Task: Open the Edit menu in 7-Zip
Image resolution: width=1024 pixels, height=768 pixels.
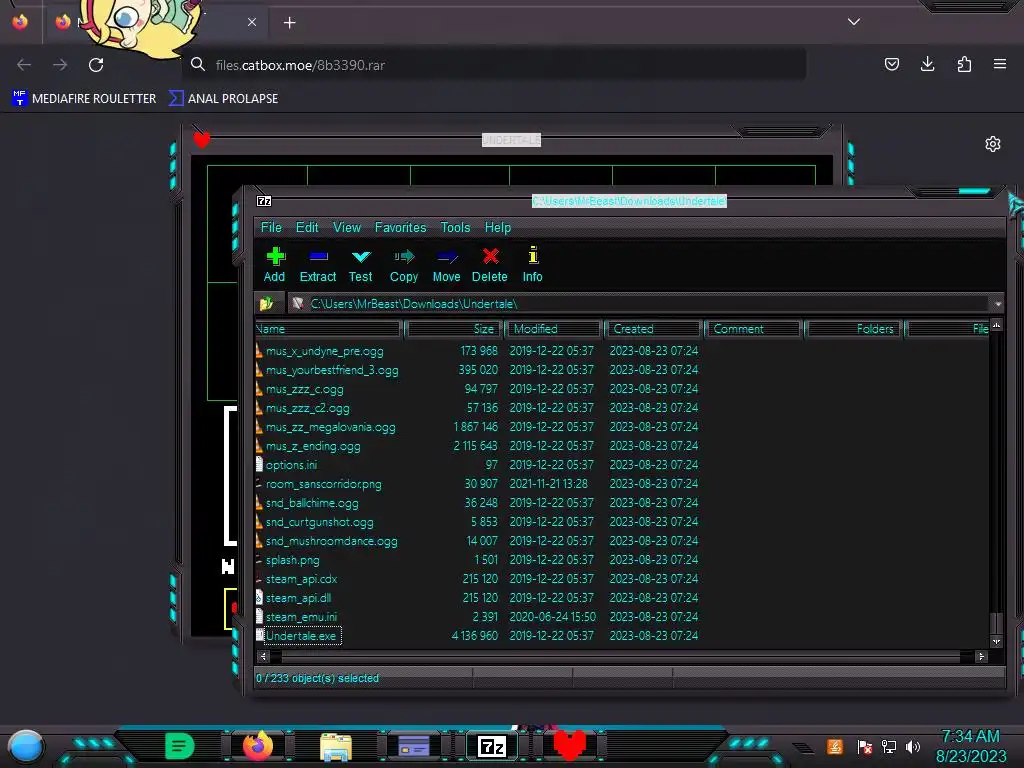Action: 307,227
